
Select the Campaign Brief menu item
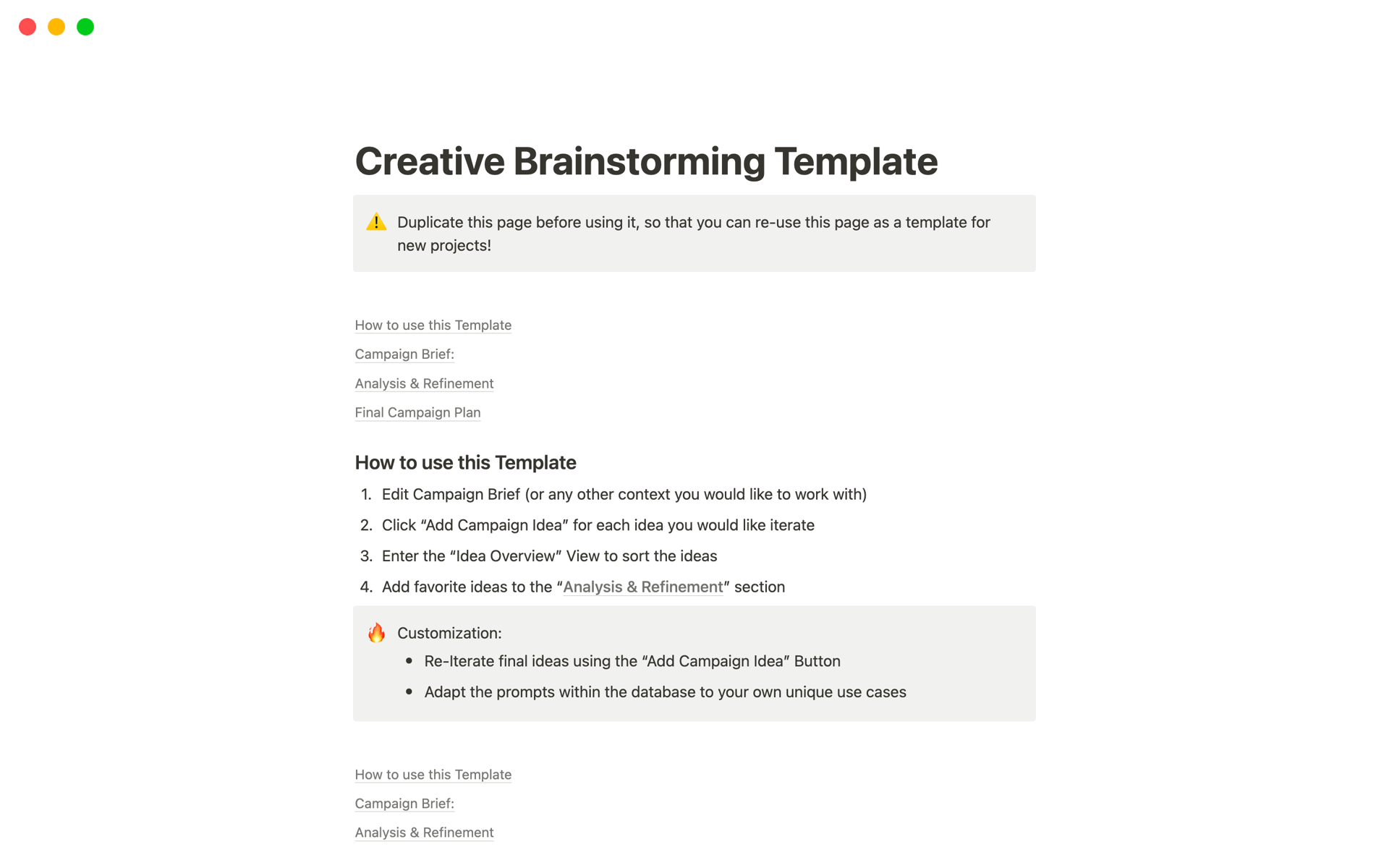(404, 353)
